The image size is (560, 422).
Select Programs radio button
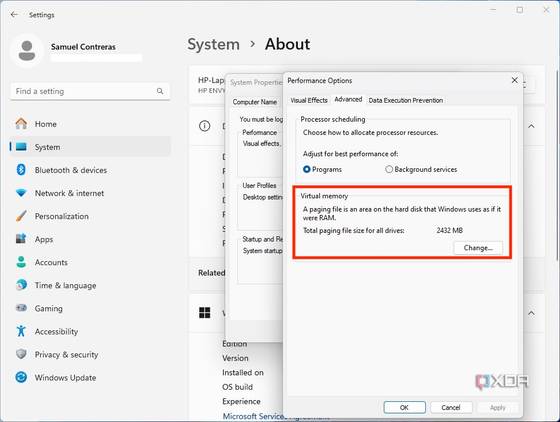pos(306,169)
